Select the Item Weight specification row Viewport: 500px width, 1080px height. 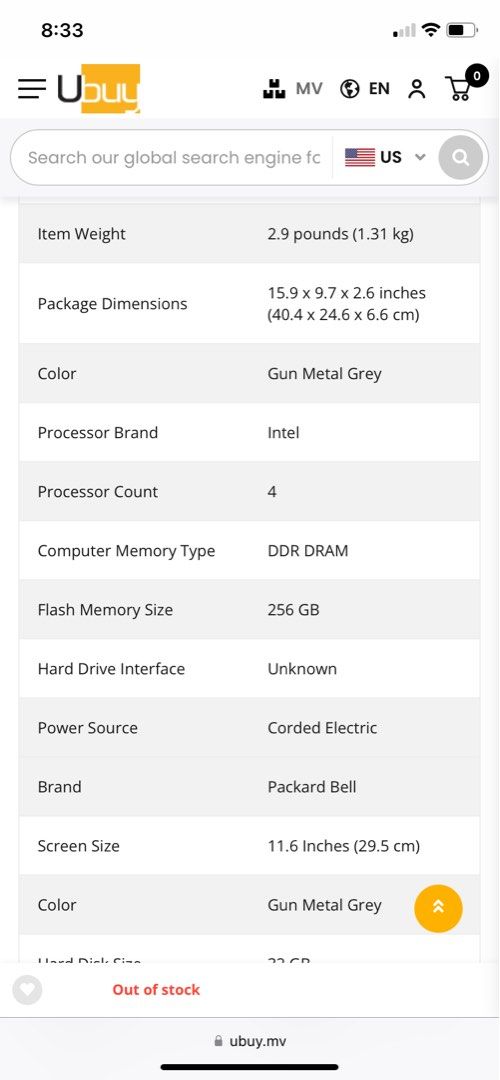point(249,233)
